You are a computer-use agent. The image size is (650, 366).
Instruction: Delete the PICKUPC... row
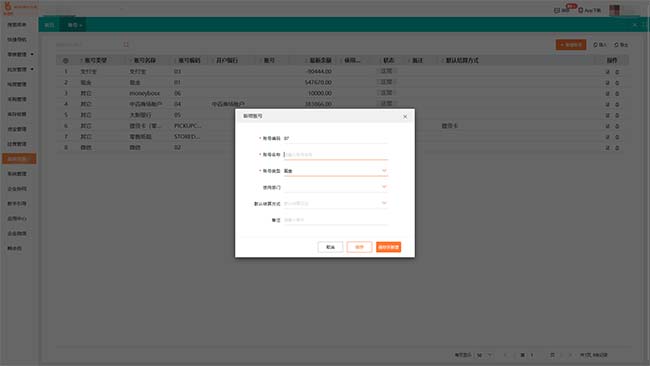click(617, 126)
